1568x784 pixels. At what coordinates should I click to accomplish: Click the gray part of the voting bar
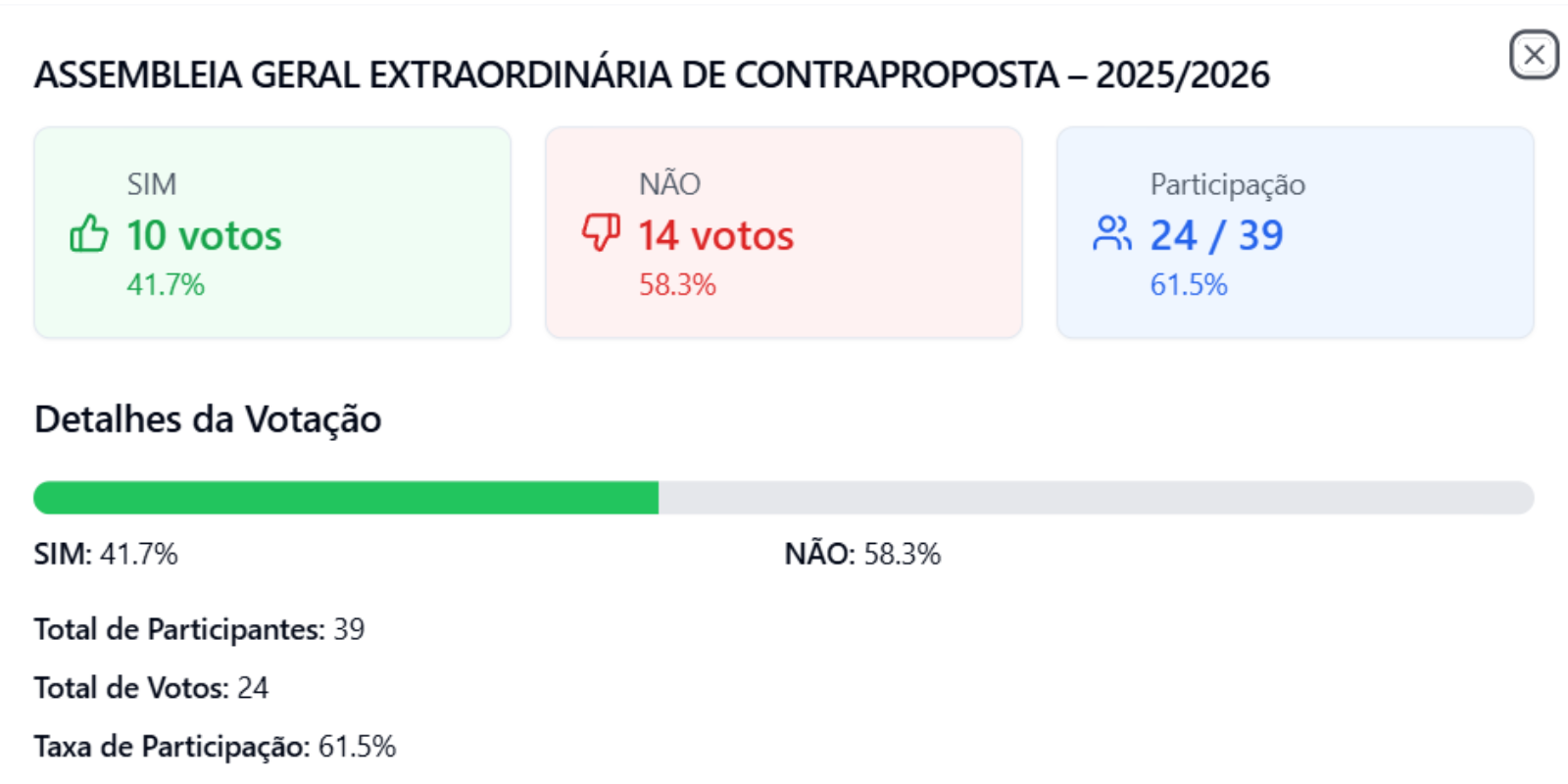(1096, 498)
